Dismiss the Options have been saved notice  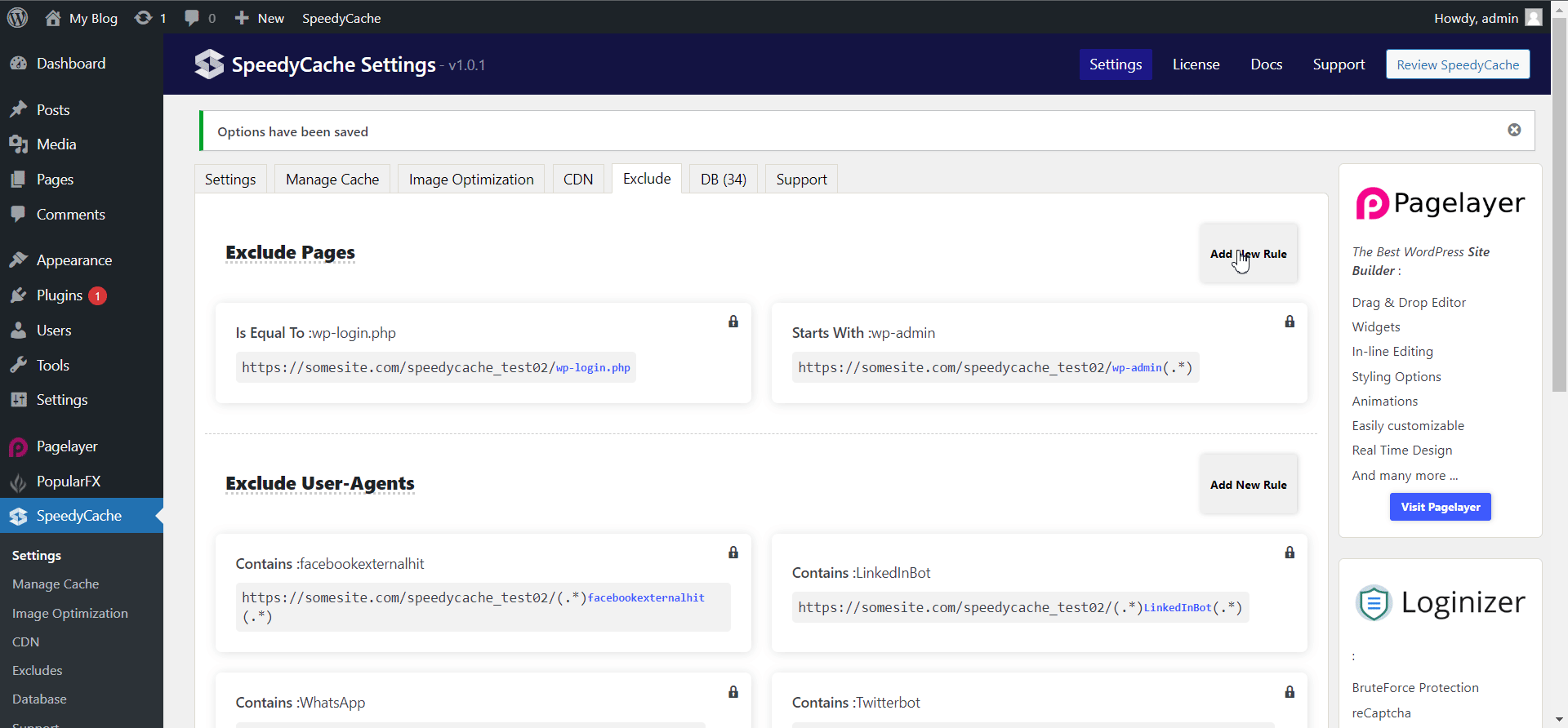(1514, 130)
